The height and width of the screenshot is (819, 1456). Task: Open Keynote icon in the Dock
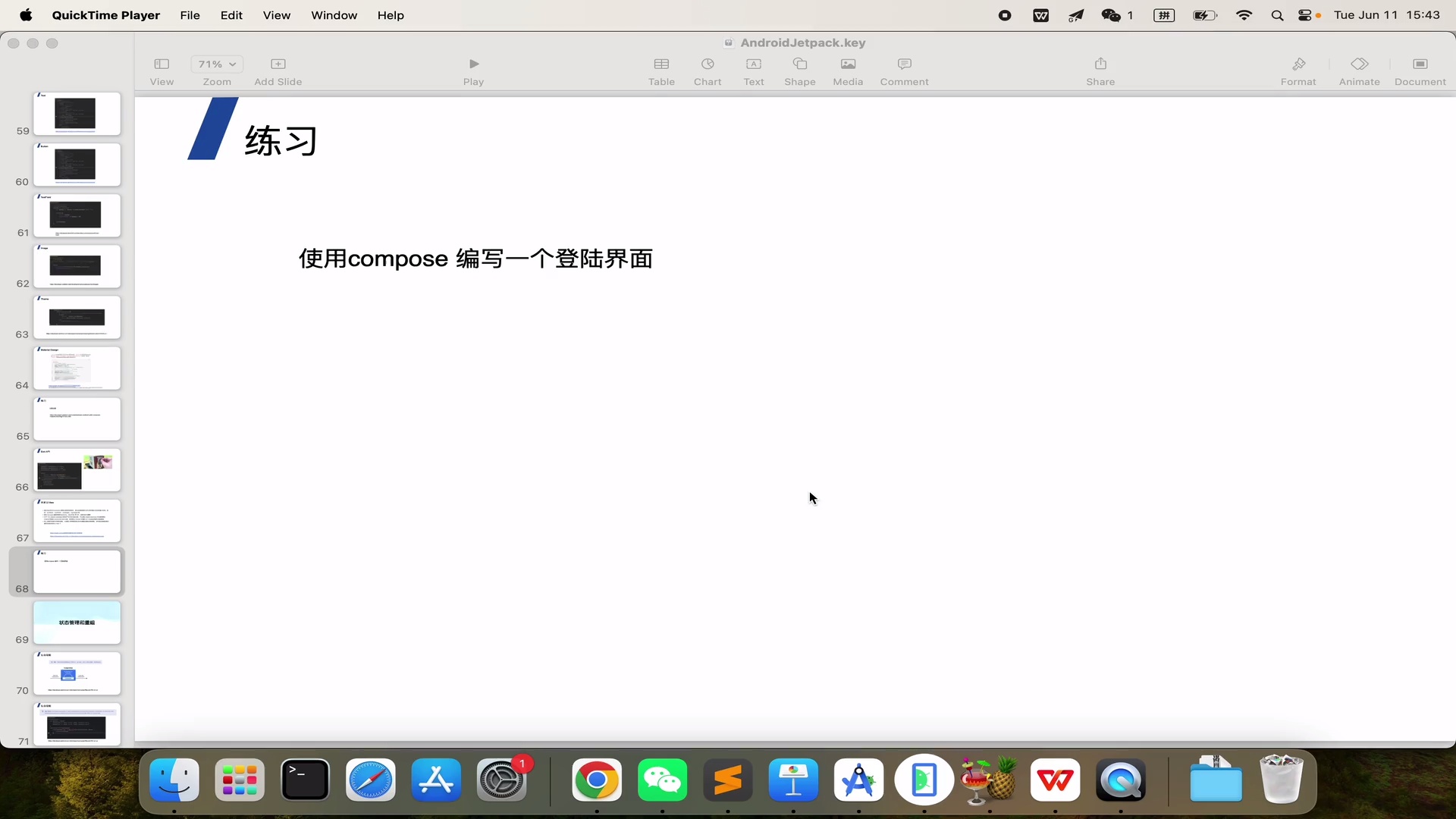(793, 780)
